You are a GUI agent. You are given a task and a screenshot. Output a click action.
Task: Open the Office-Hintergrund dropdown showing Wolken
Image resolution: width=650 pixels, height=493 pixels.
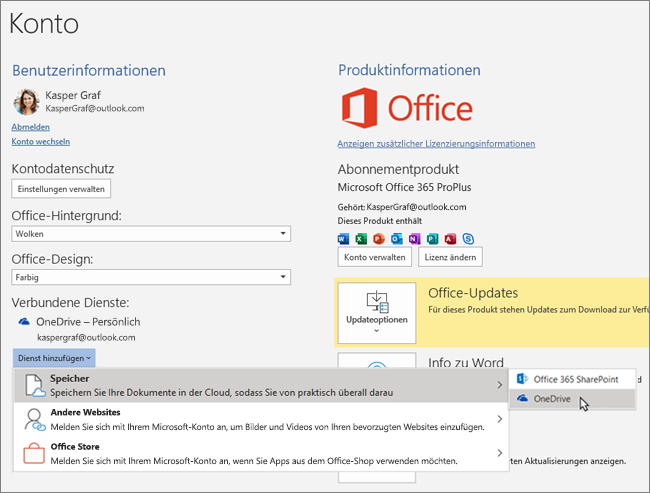pyautogui.click(x=151, y=234)
